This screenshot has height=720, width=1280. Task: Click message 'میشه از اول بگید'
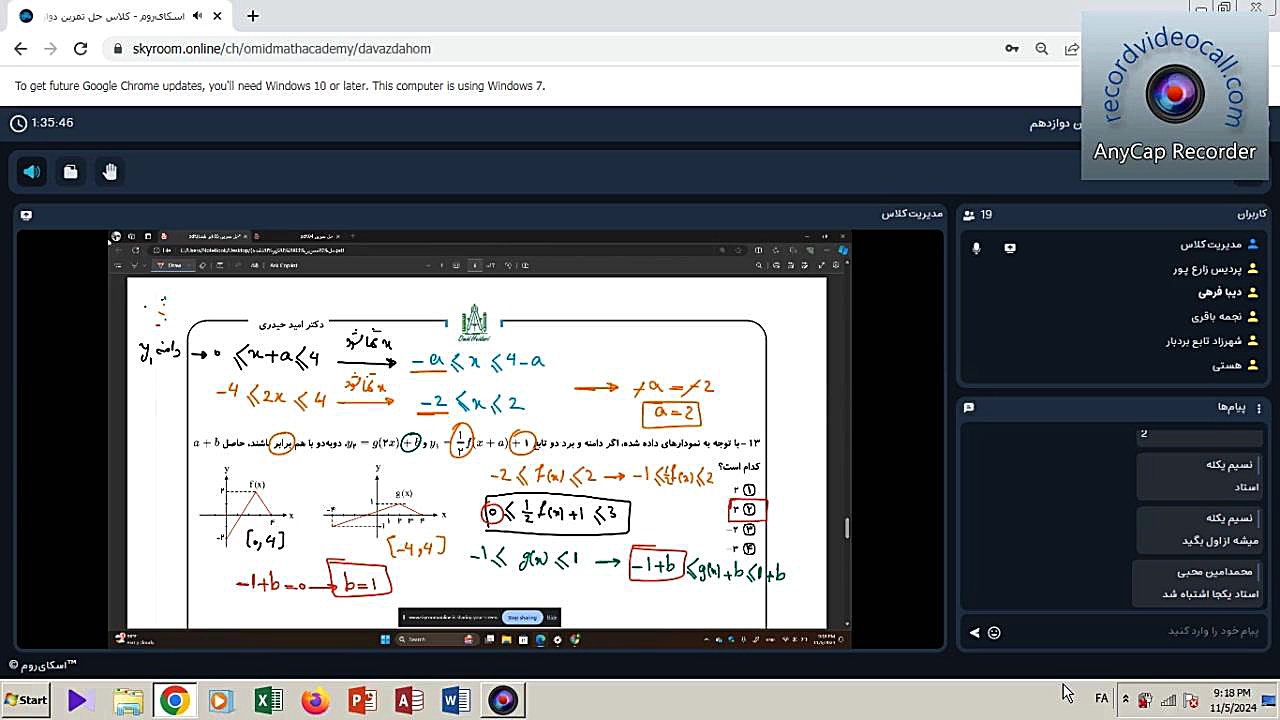tap(1220, 541)
